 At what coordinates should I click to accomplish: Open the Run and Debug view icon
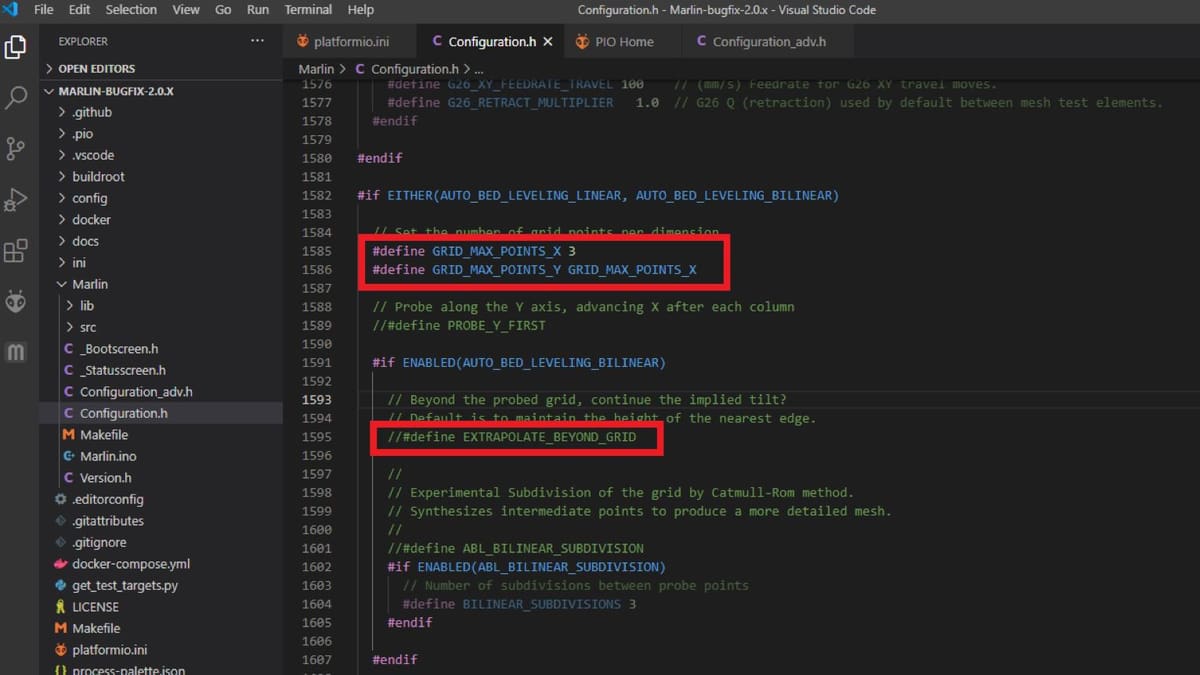[16, 200]
